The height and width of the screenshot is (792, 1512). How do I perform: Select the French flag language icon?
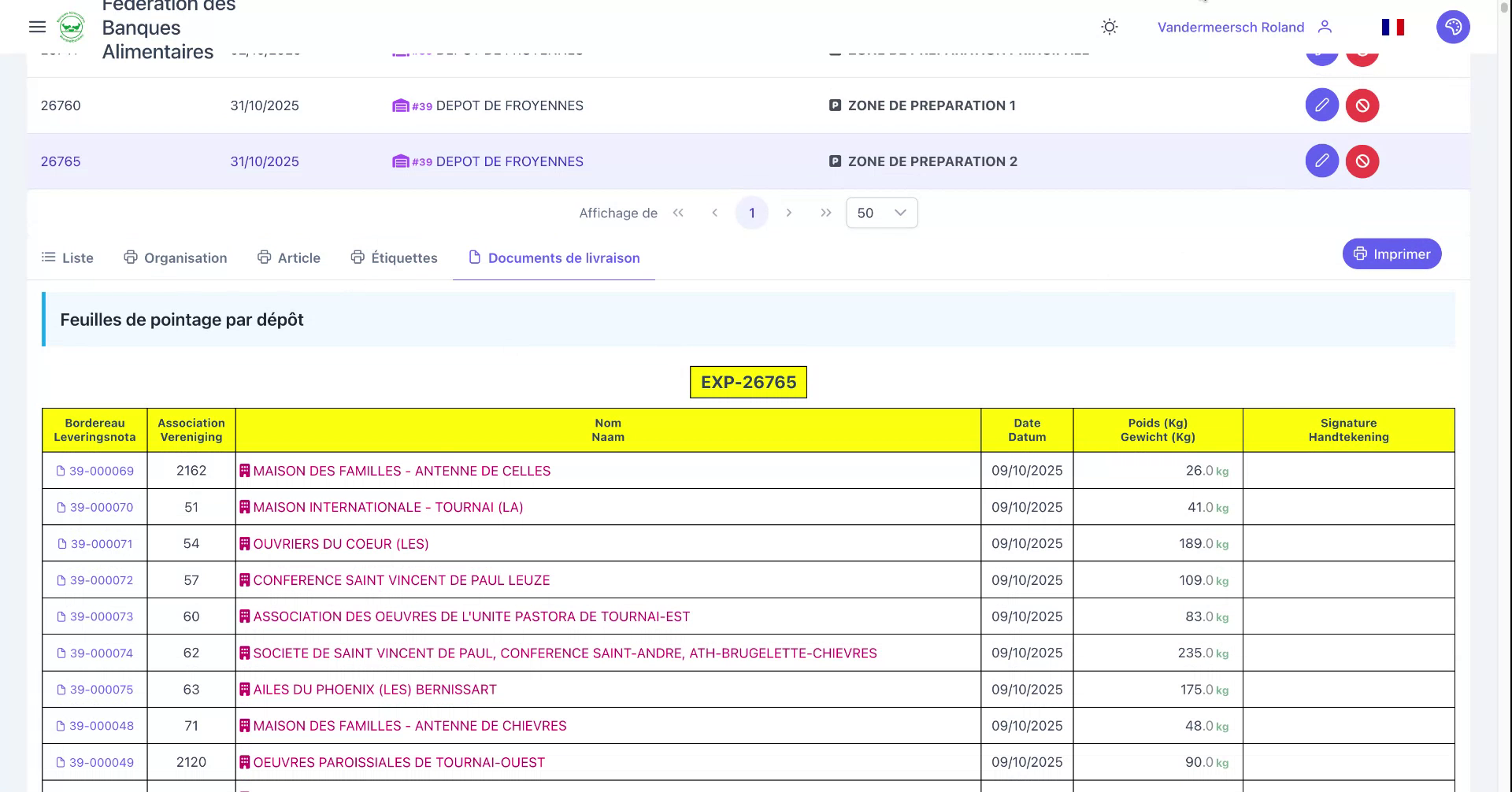point(1392,27)
